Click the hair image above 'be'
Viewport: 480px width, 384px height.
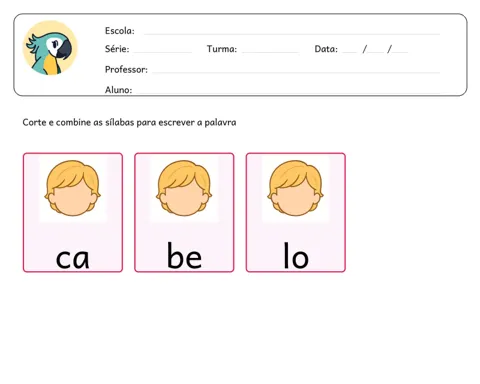pyautogui.click(x=184, y=188)
